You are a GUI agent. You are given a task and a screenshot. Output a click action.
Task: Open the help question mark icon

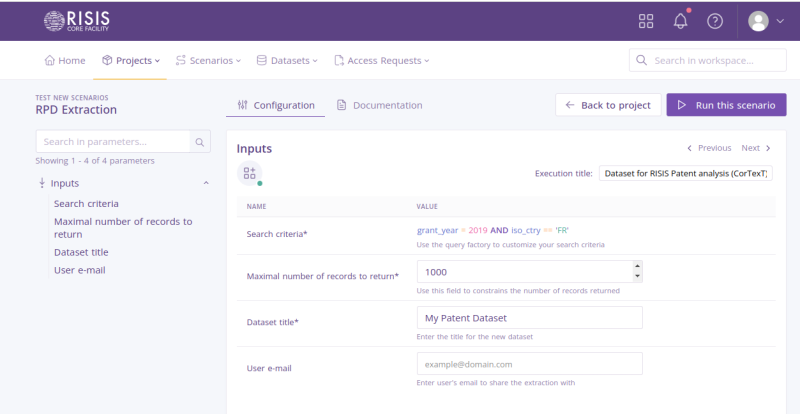(715, 21)
